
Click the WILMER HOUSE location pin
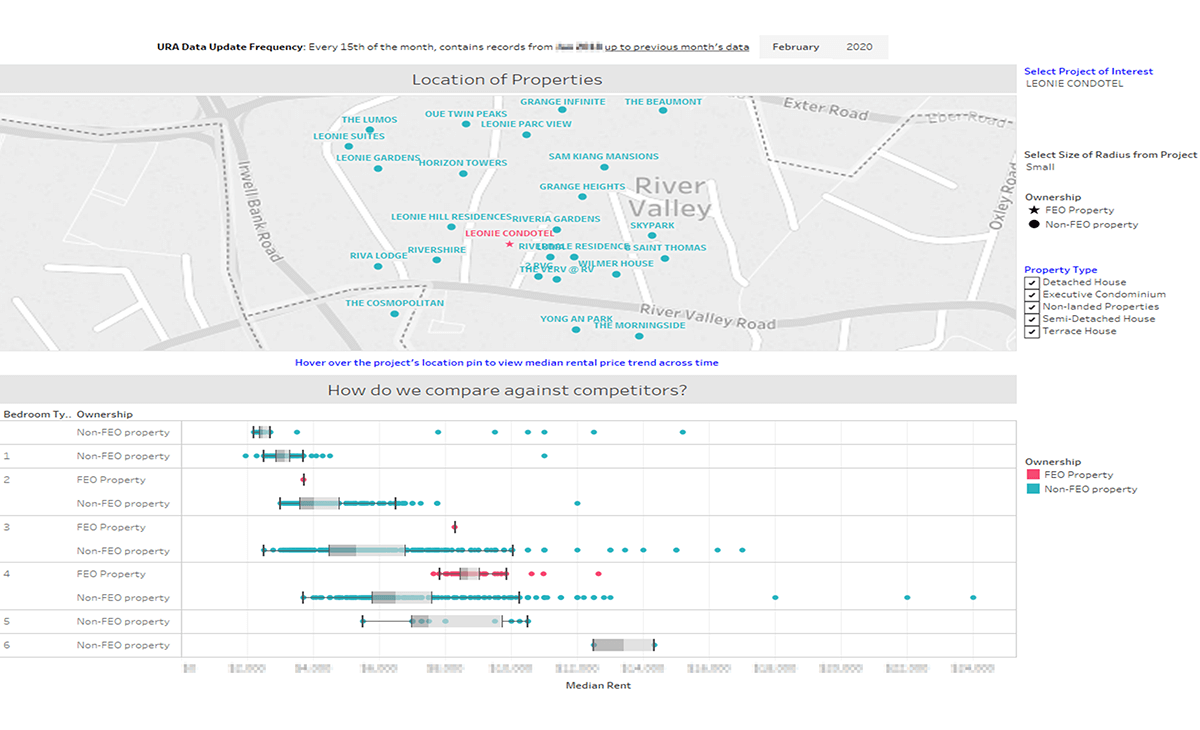coord(616,274)
